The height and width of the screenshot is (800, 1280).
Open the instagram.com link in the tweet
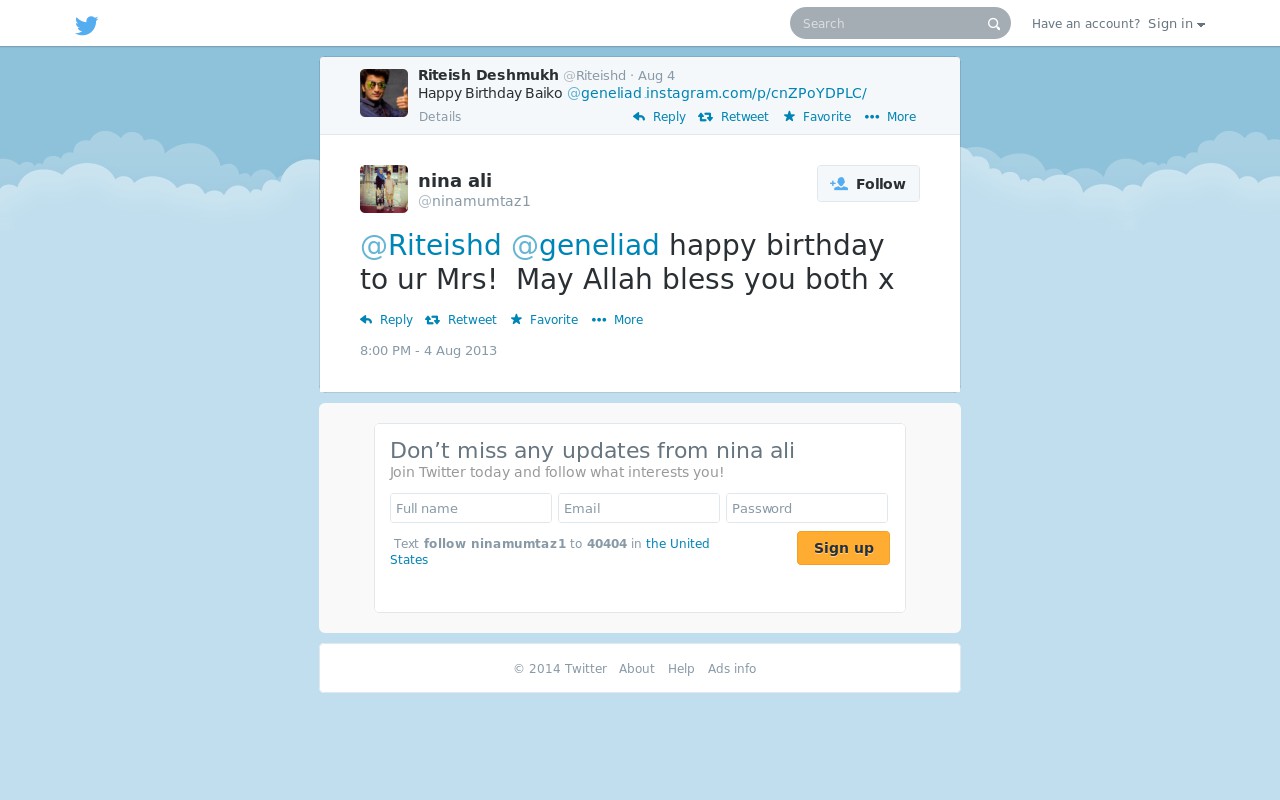756,93
